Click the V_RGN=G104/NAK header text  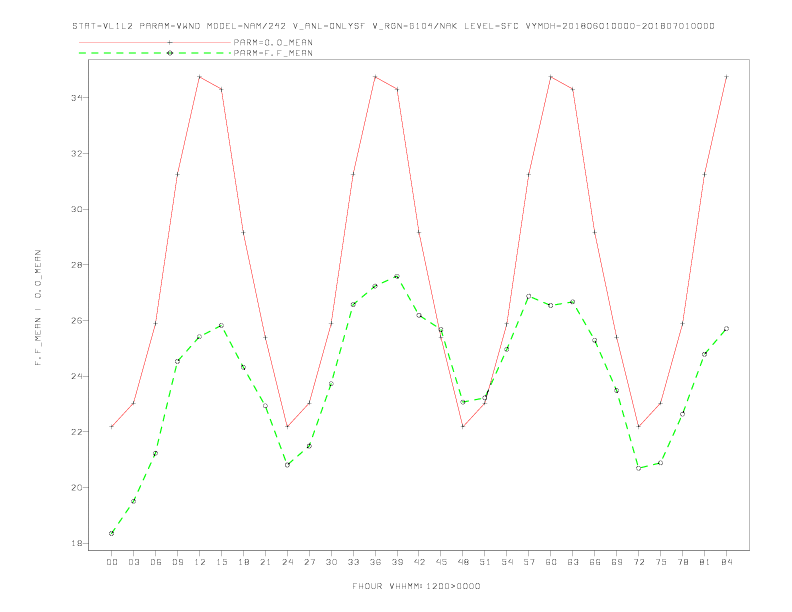click(x=415, y=26)
